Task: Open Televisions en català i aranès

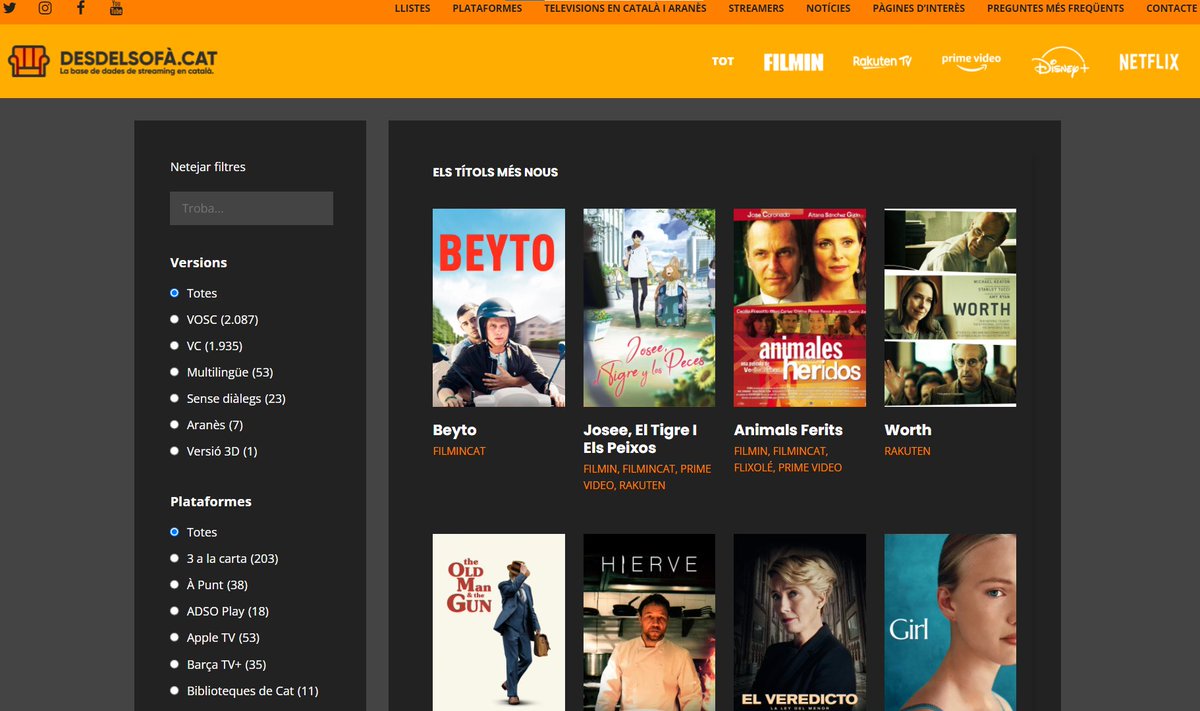Action: coord(625,8)
